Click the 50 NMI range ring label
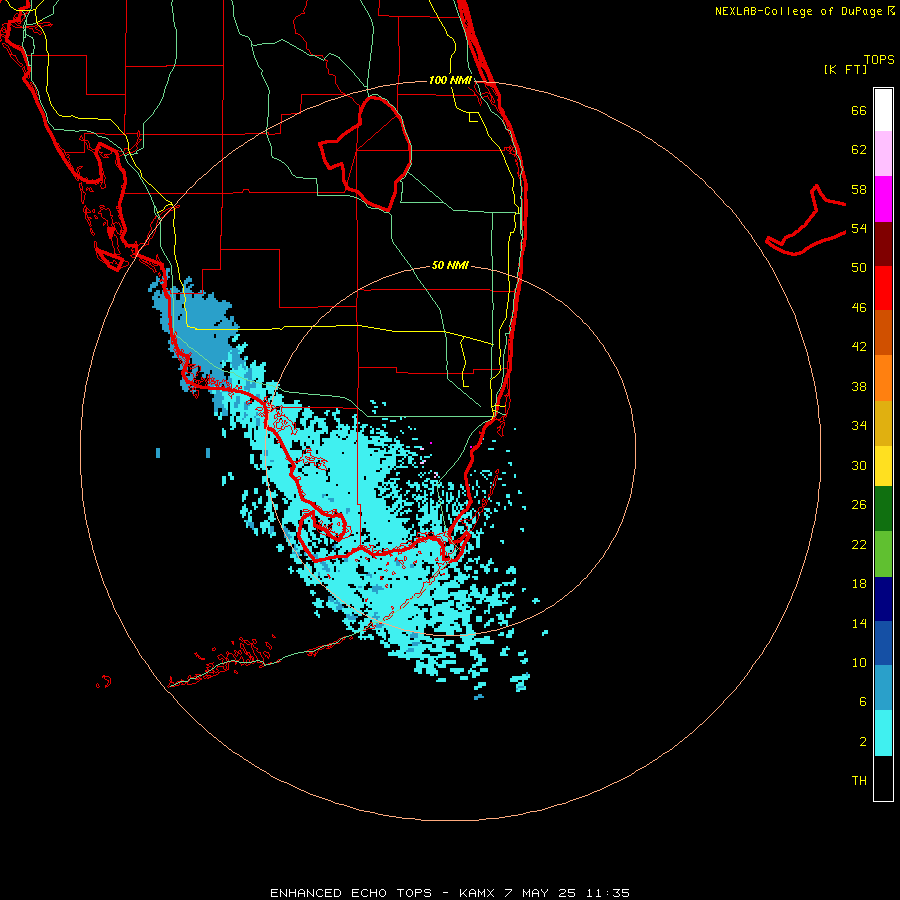This screenshot has width=900, height=900. point(450,265)
